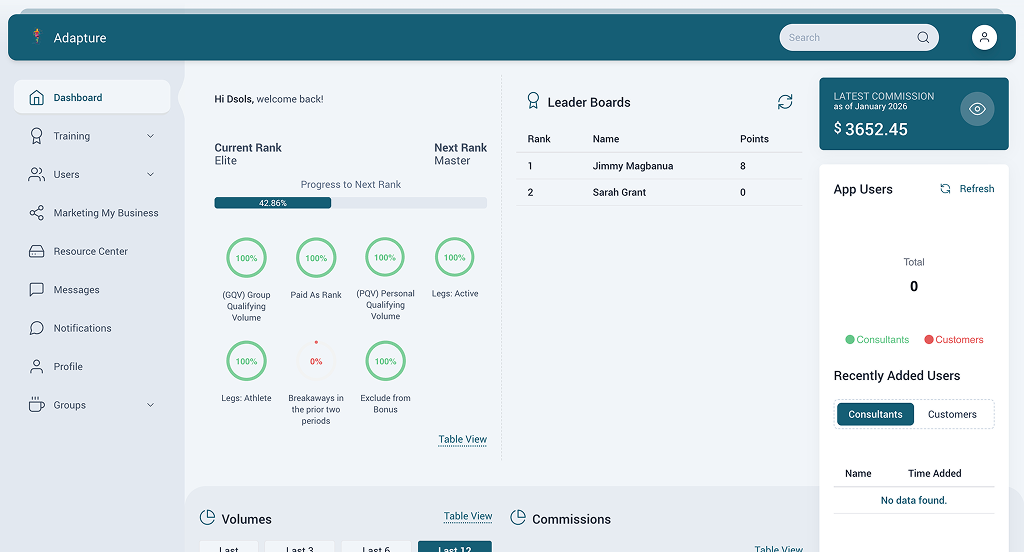Screen dimensions: 1024x552
Task: Switch recently added users to Customers
Action: tap(952, 414)
